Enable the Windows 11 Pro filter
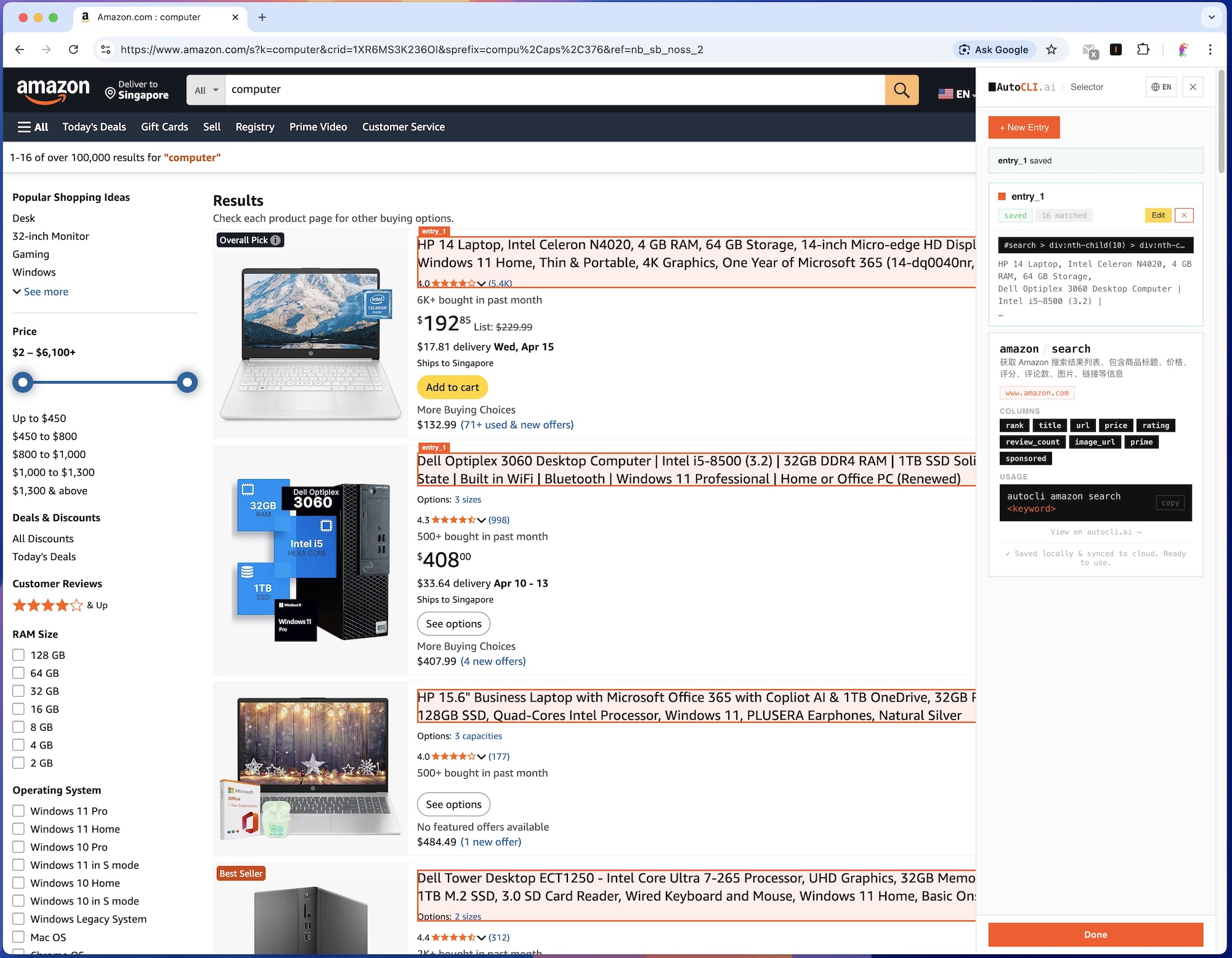The height and width of the screenshot is (958, 1232). tap(18, 811)
